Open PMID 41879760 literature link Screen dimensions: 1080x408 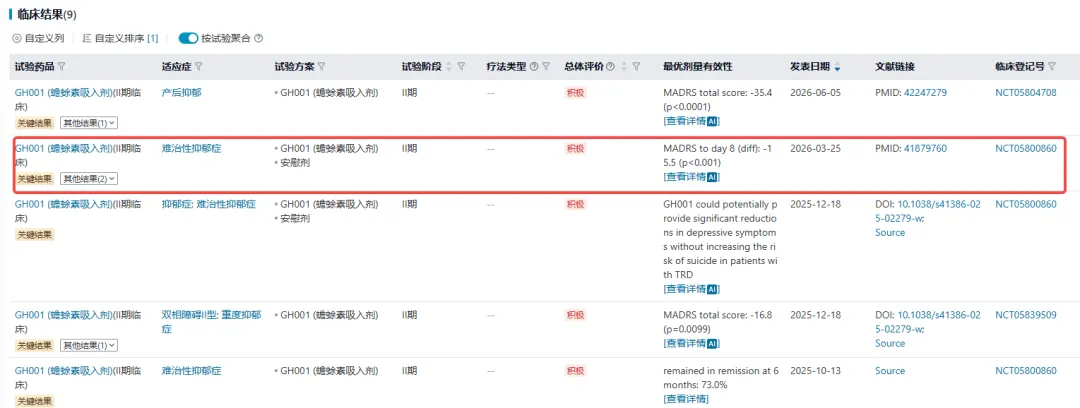[925, 148]
